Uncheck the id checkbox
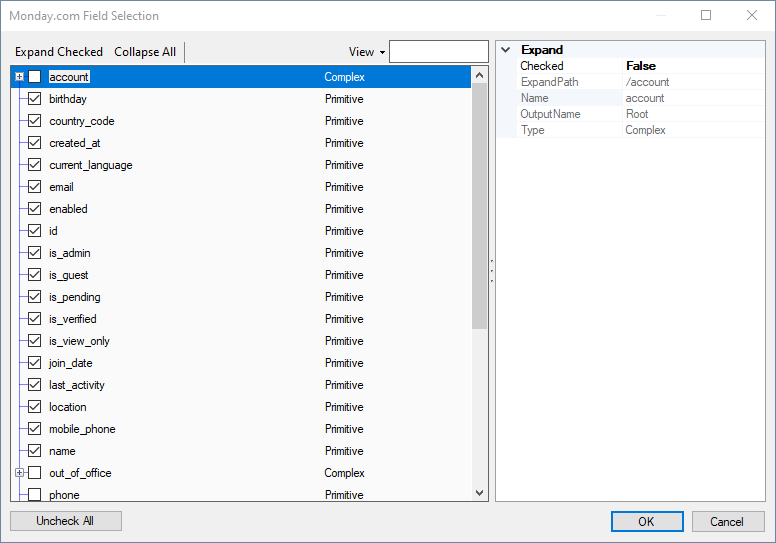This screenshot has height=543, width=776. coord(35,231)
